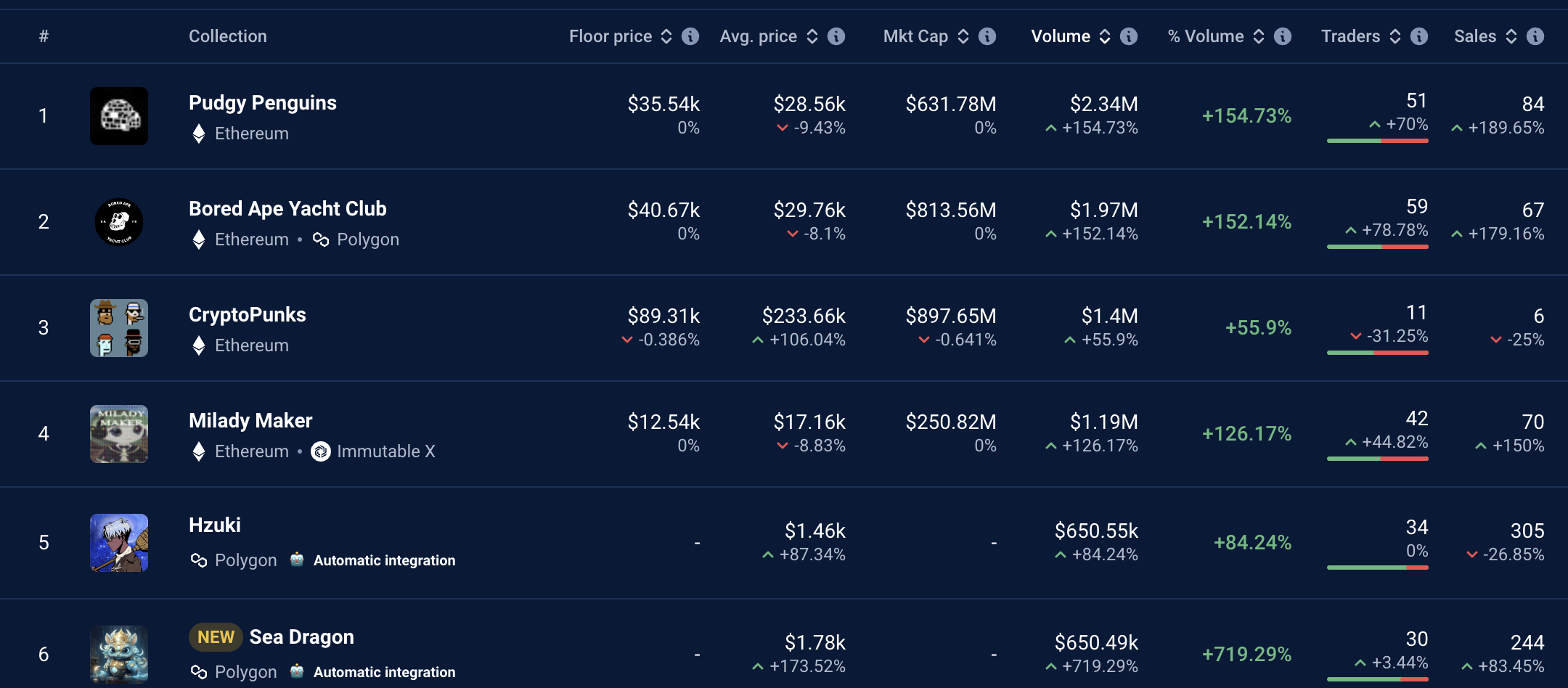Open the Bored Ape Yacht Club collection
Viewport: 1568px width, 688px height.
coord(287,209)
